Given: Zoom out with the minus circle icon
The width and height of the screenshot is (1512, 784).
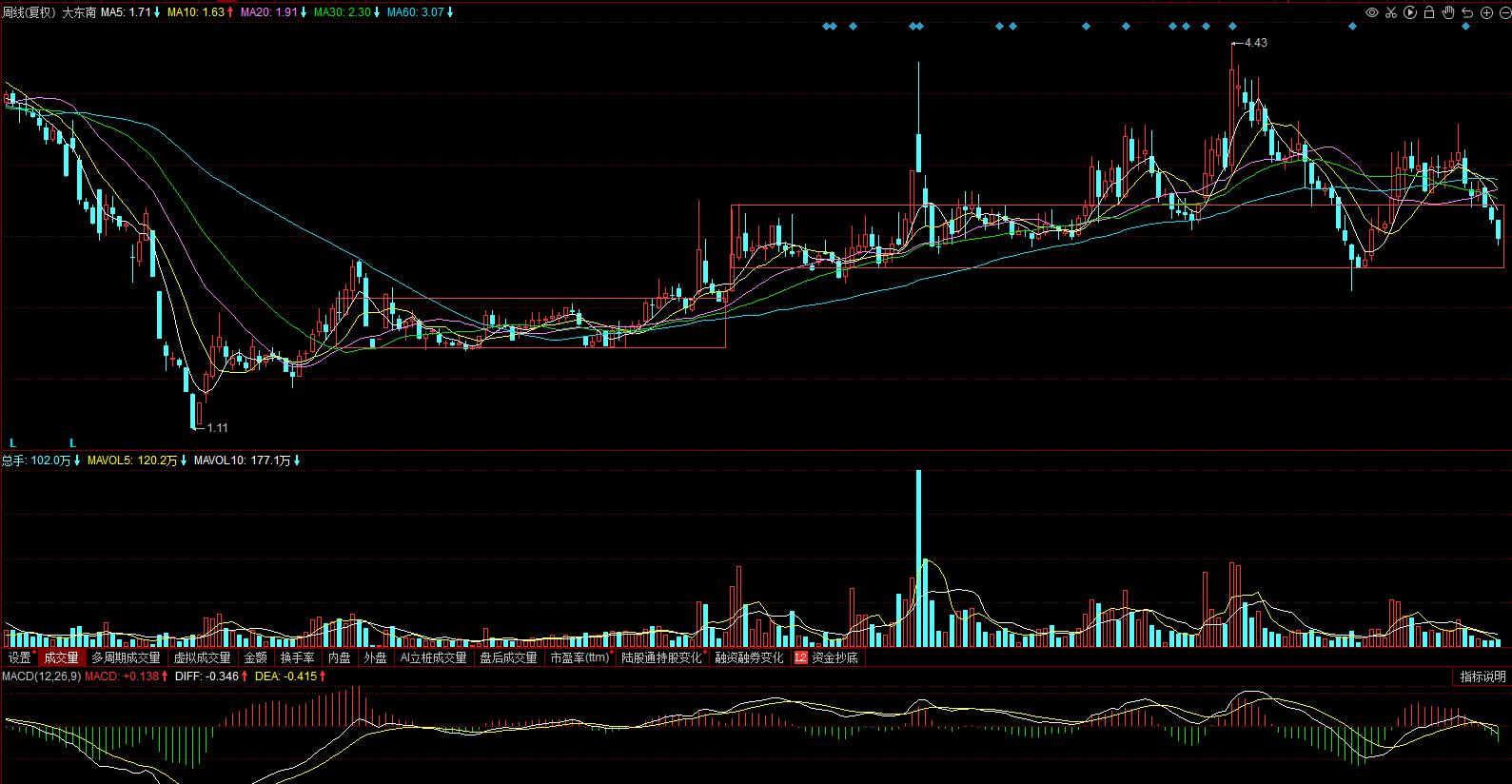Looking at the screenshot, I should pyautogui.click(x=1503, y=12).
